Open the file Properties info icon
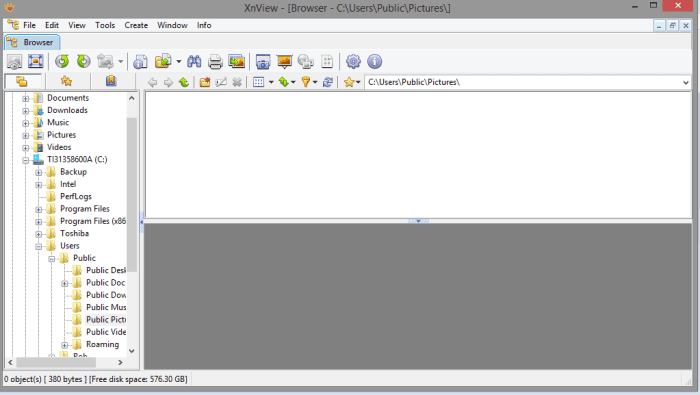 click(140, 62)
